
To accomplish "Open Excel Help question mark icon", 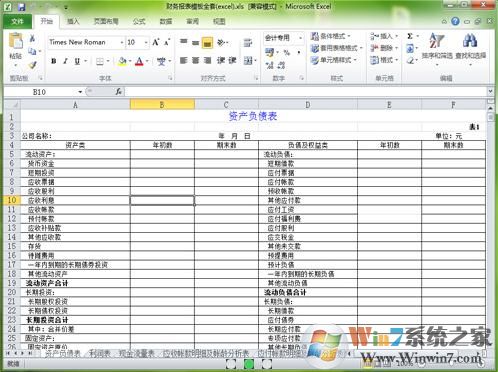I will point(455,22).
